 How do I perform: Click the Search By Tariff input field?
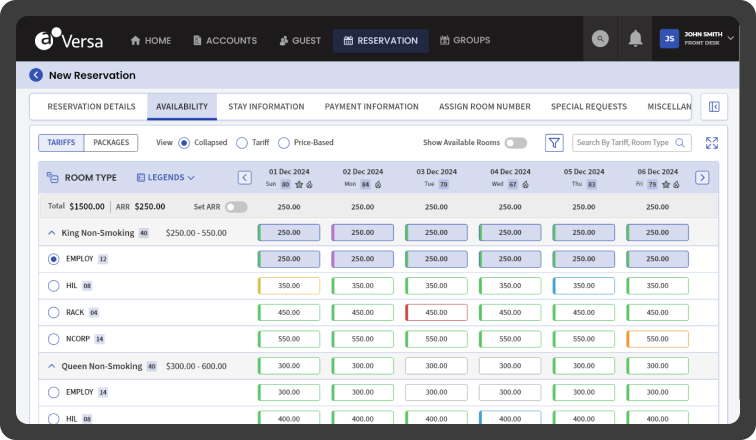[x=624, y=143]
